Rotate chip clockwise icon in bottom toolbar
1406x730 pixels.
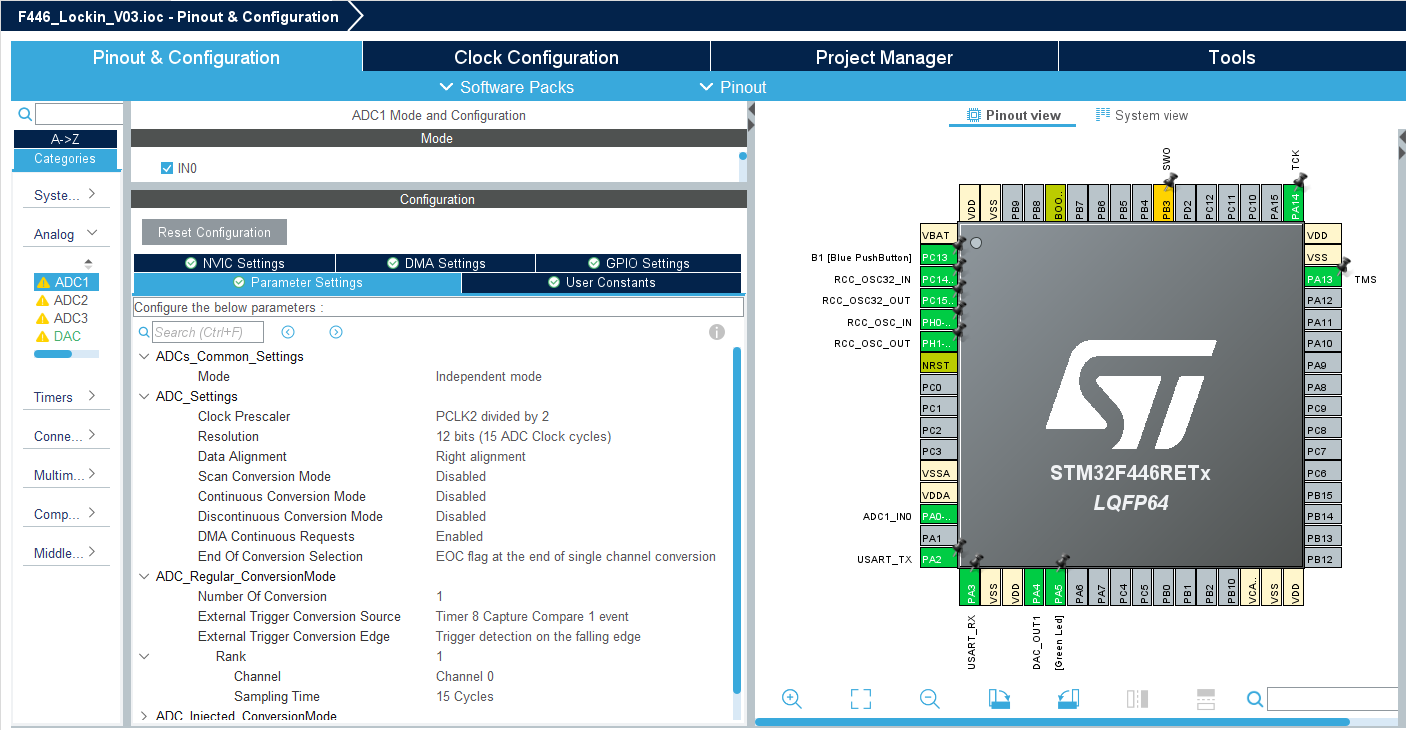999,699
